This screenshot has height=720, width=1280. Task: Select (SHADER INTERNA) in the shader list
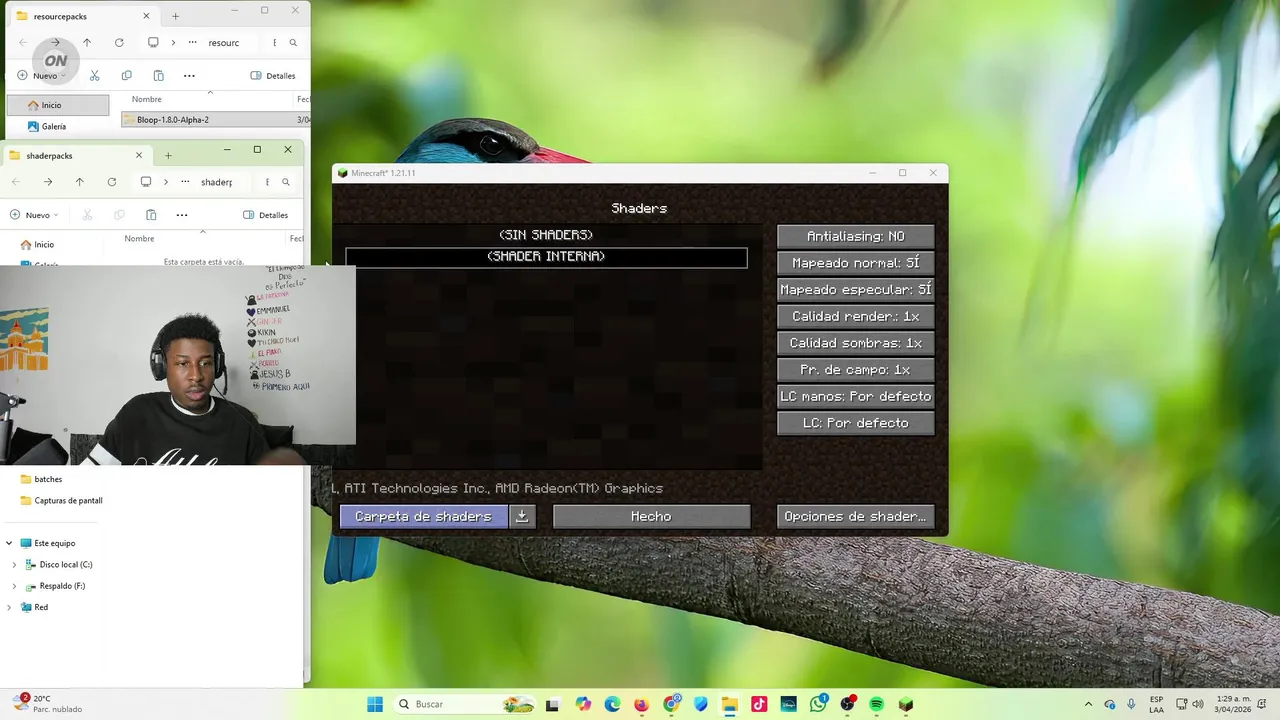pos(546,257)
